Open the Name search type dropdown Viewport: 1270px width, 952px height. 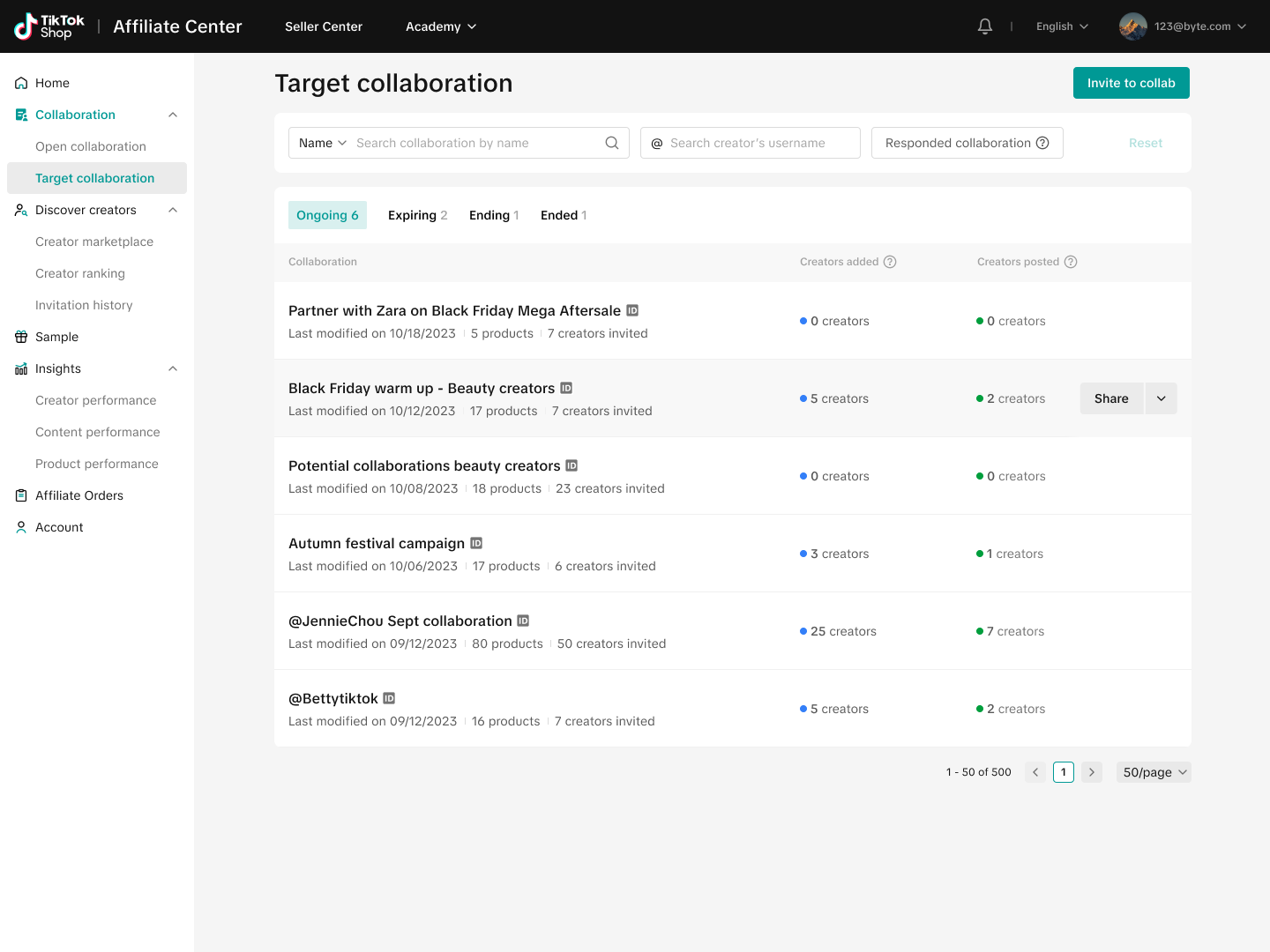(x=322, y=143)
